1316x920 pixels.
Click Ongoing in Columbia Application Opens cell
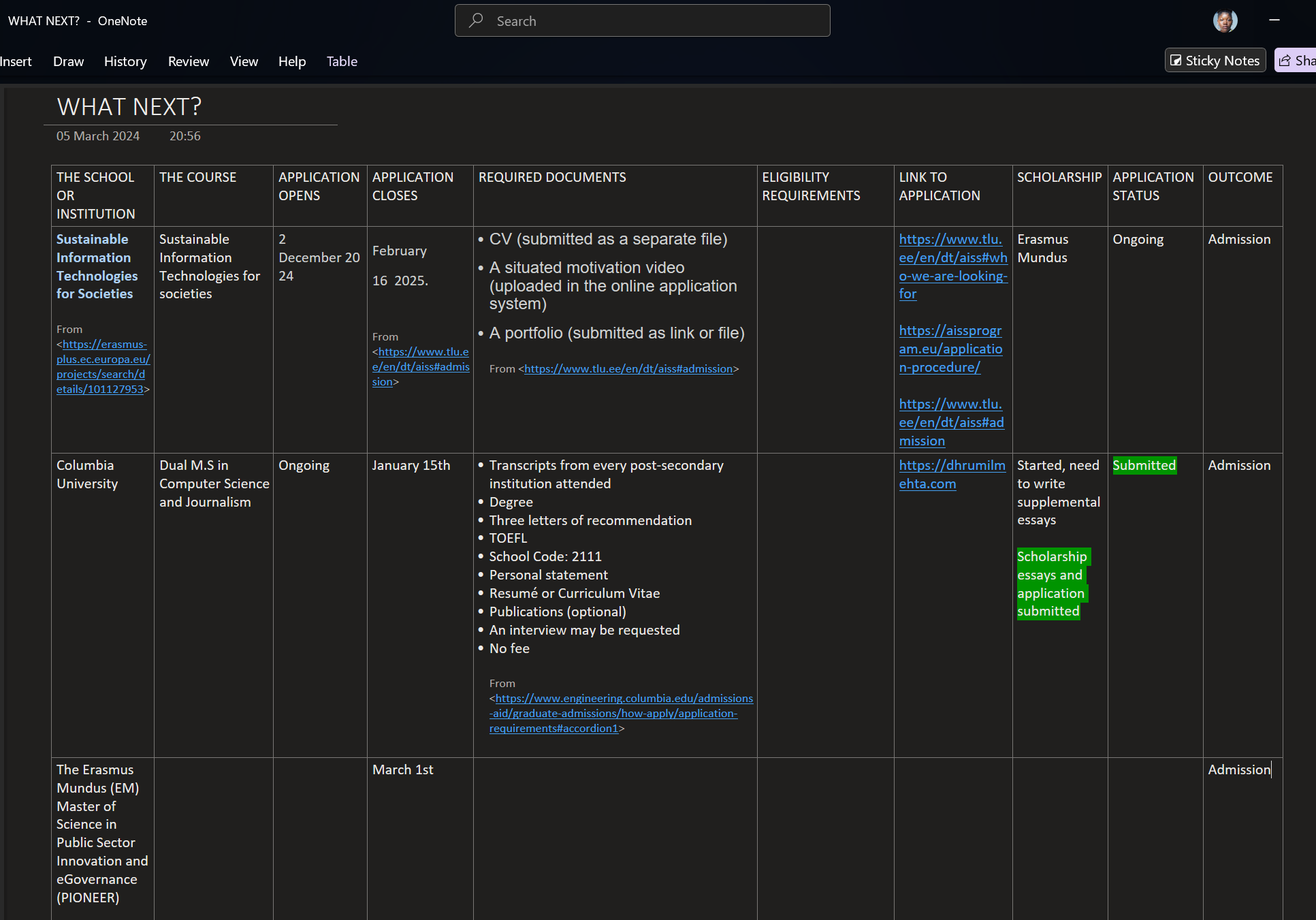click(x=304, y=466)
